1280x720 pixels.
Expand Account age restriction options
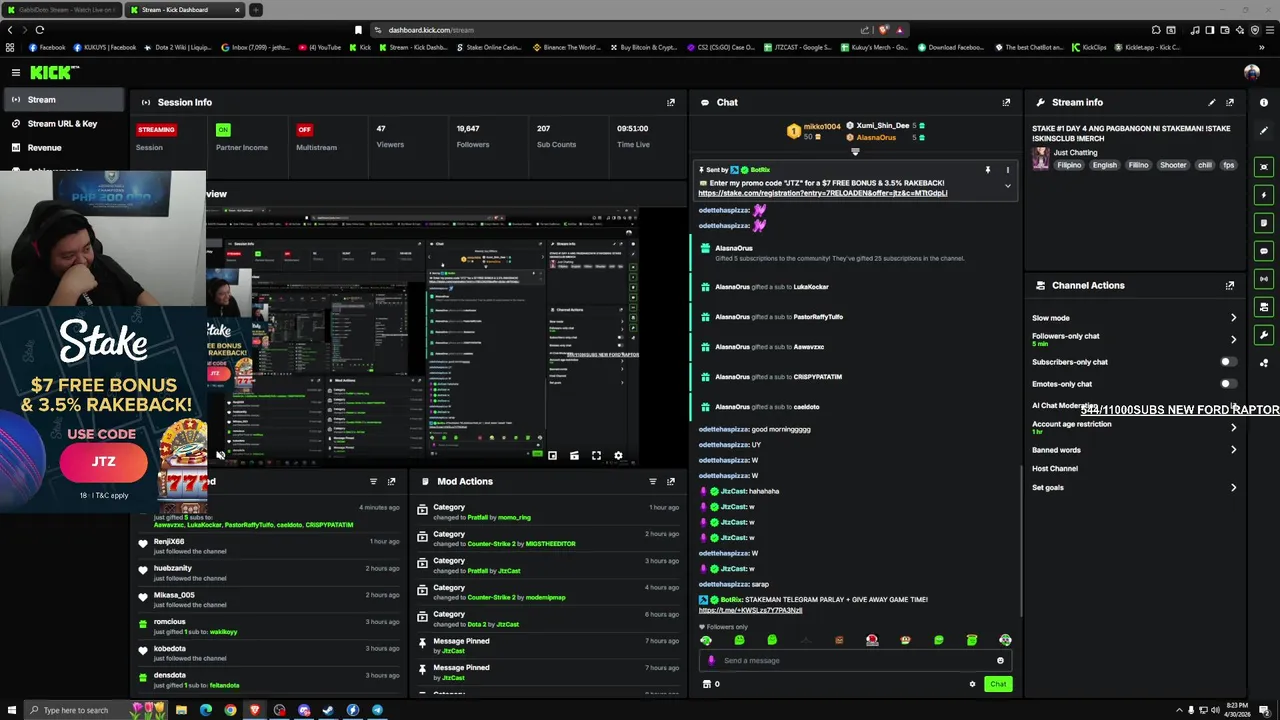(x=1233, y=427)
